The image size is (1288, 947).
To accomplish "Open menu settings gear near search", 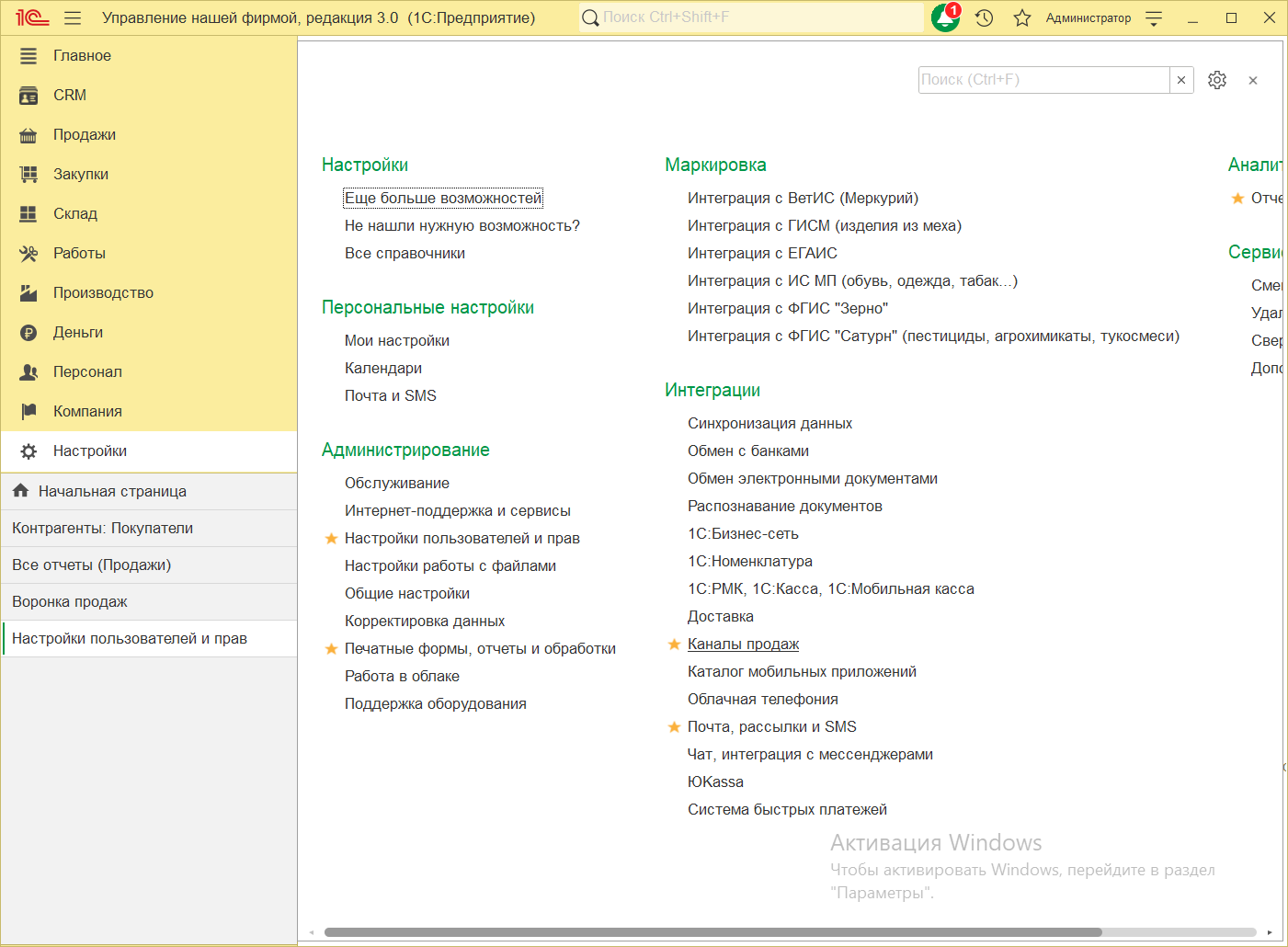I will pos(1217,80).
